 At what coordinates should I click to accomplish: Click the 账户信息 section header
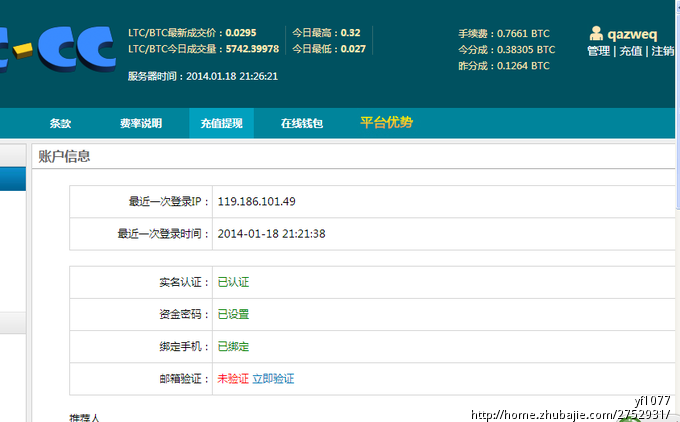coord(64,156)
